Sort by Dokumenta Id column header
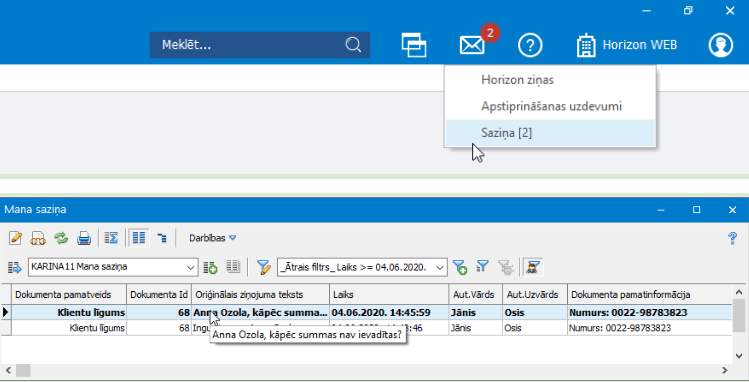The height and width of the screenshot is (382, 749). (x=159, y=294)
